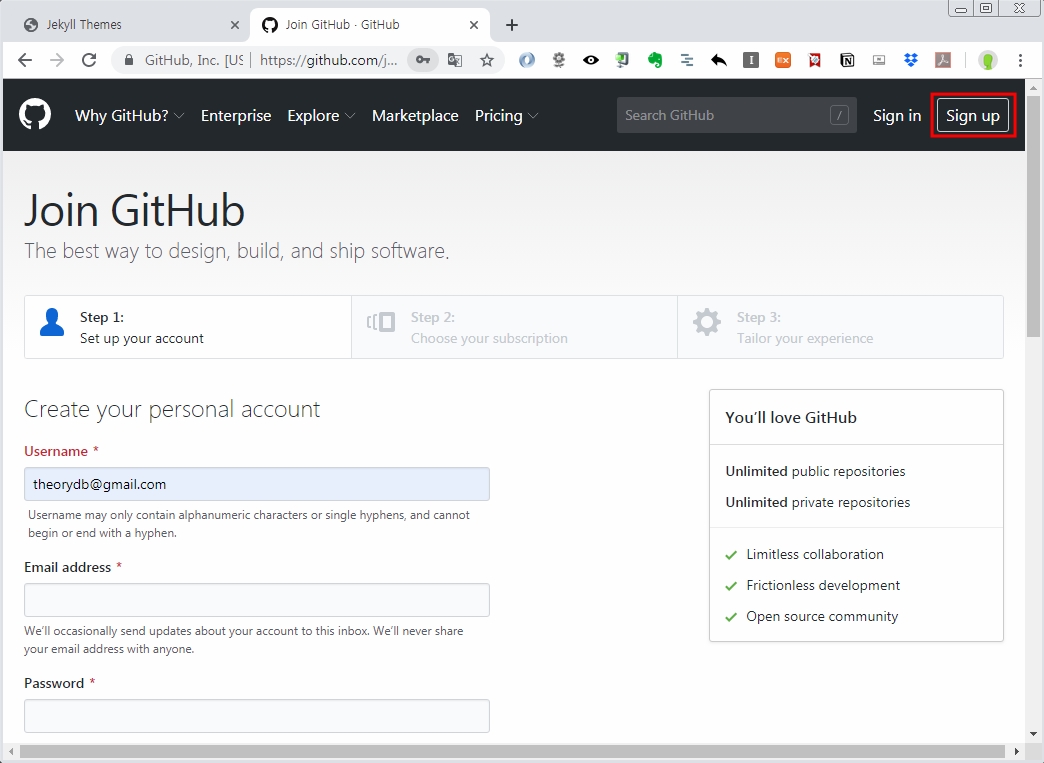This screenshot has width=1044, height=763.
Task: Expand the Pricing dropdown
Action: pos(506,115)
